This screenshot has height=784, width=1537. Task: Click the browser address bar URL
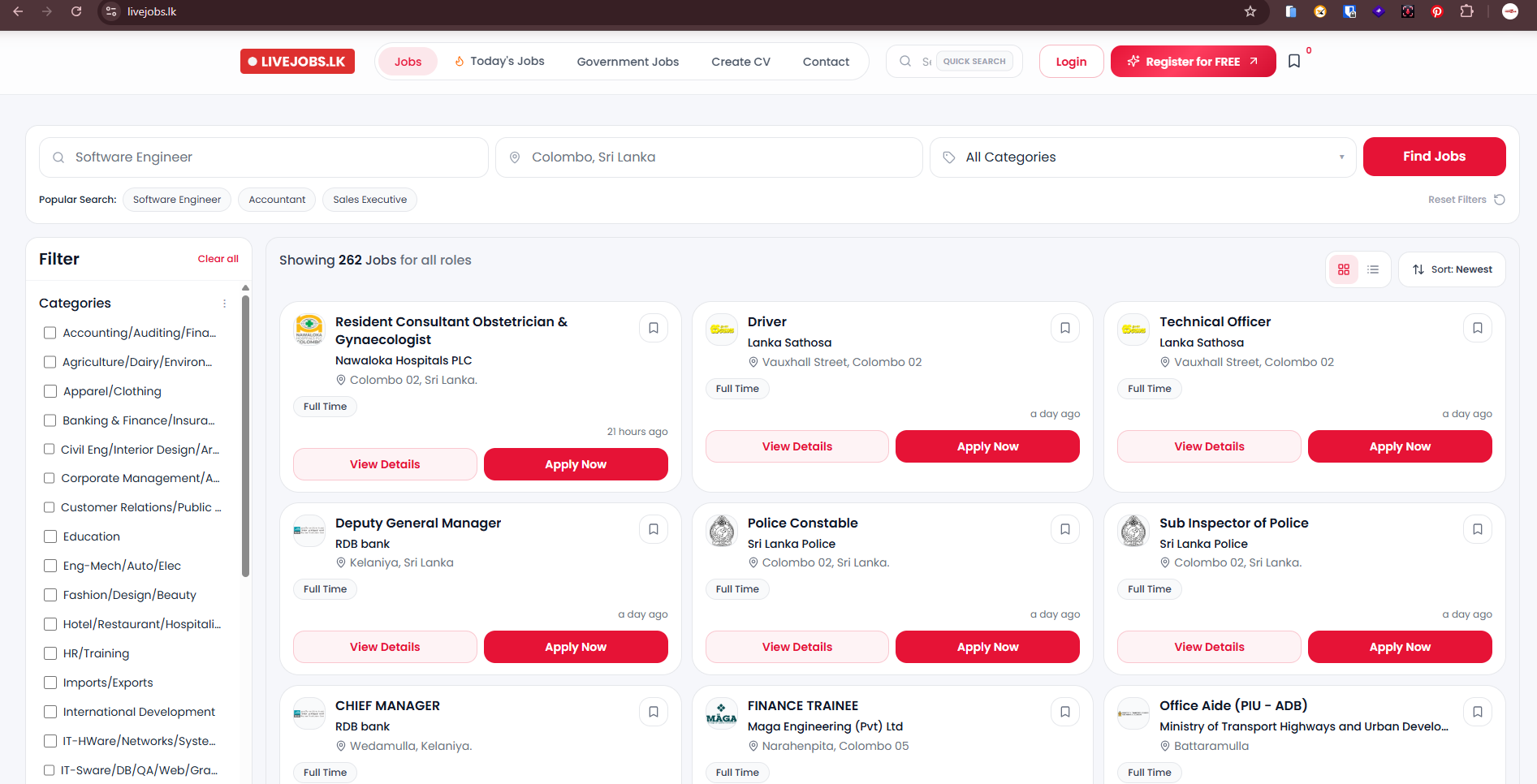pyautogui.click(x=152, y=11)
